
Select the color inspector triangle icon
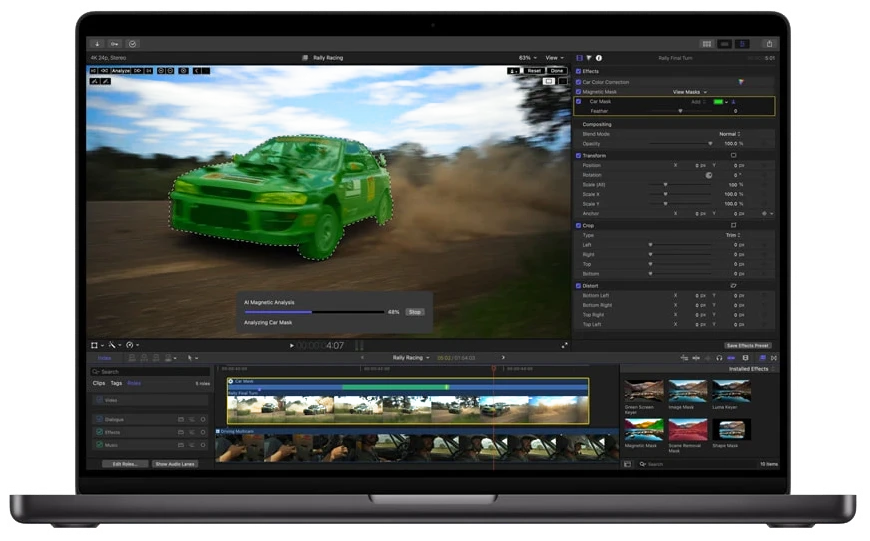coord(589,58)
